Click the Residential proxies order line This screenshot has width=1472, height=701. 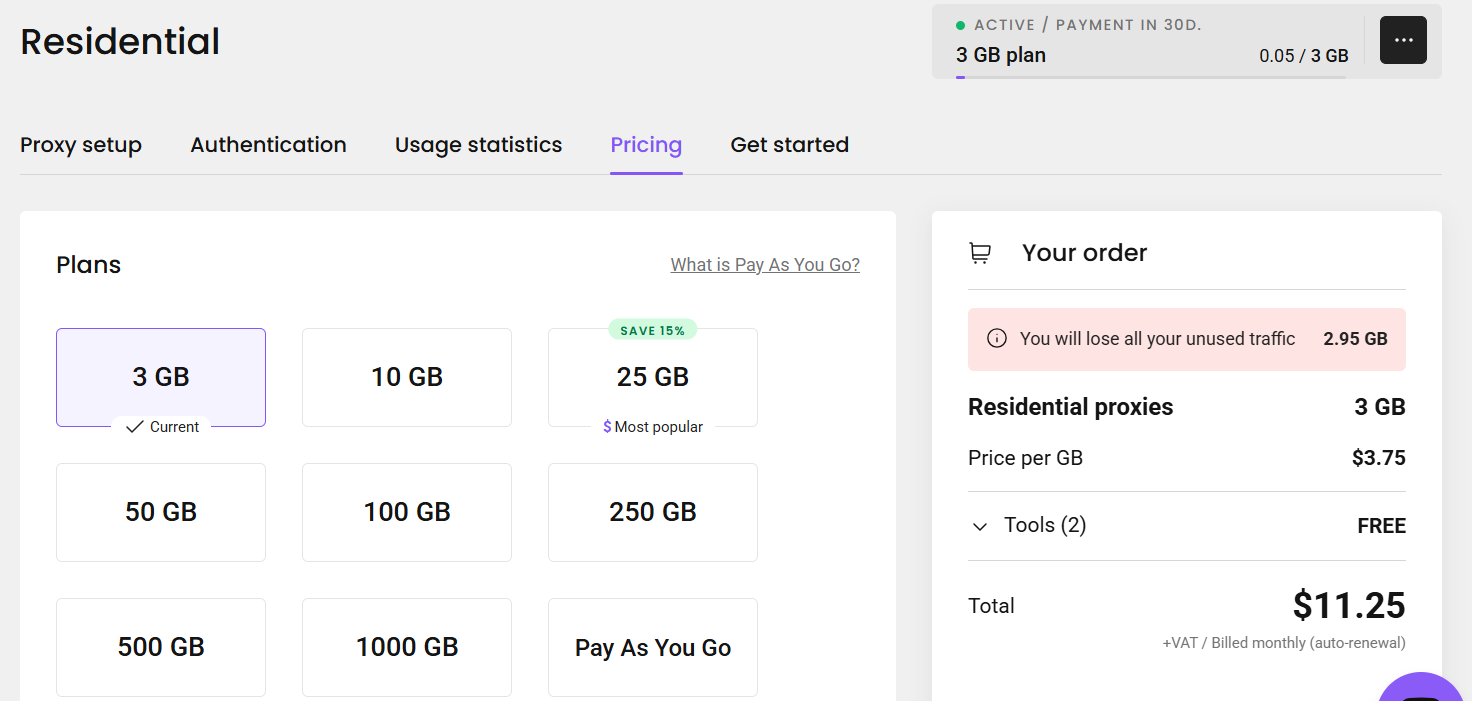1187,408
